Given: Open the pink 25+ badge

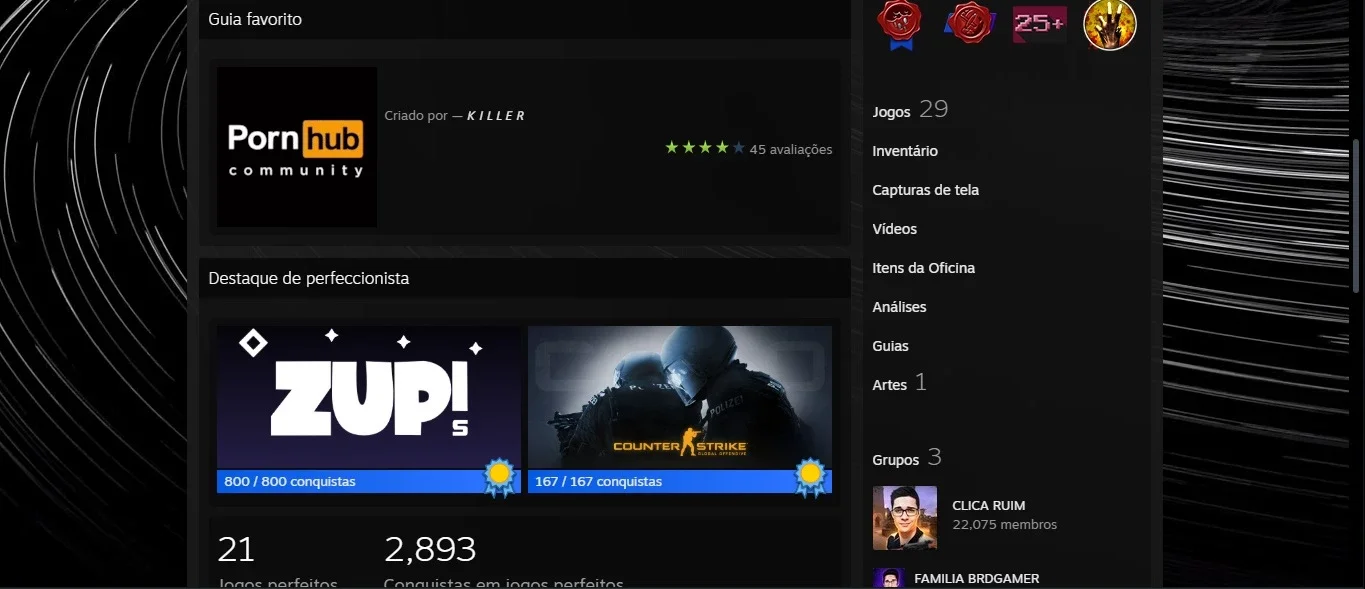Looking at the screenshot, I should (1039, 23).
